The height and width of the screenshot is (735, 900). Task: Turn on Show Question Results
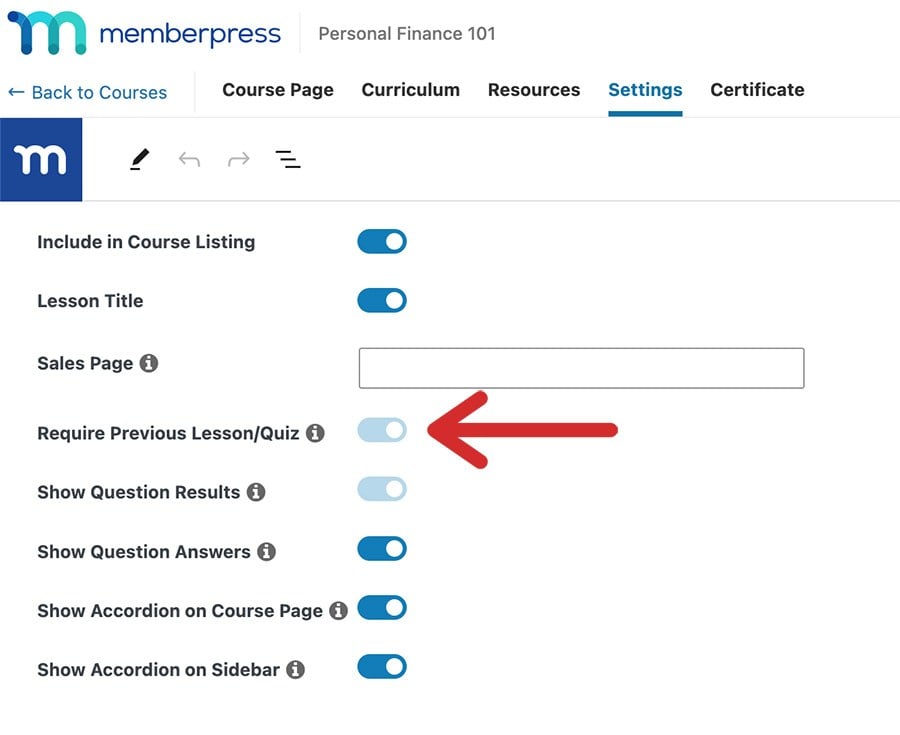381,490
